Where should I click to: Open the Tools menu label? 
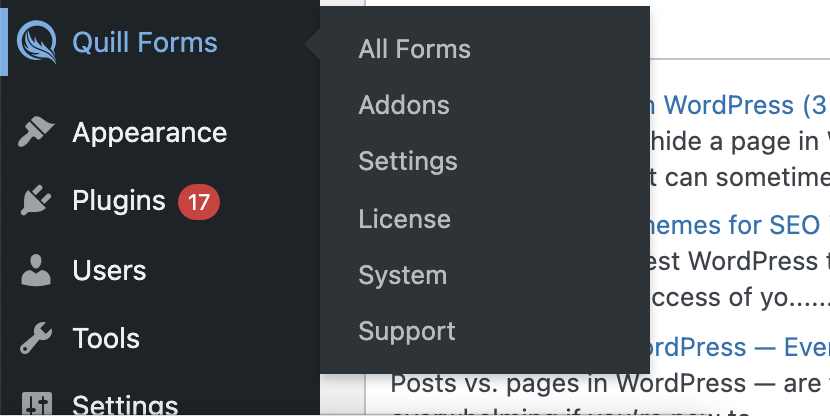[x=106, y=338]
